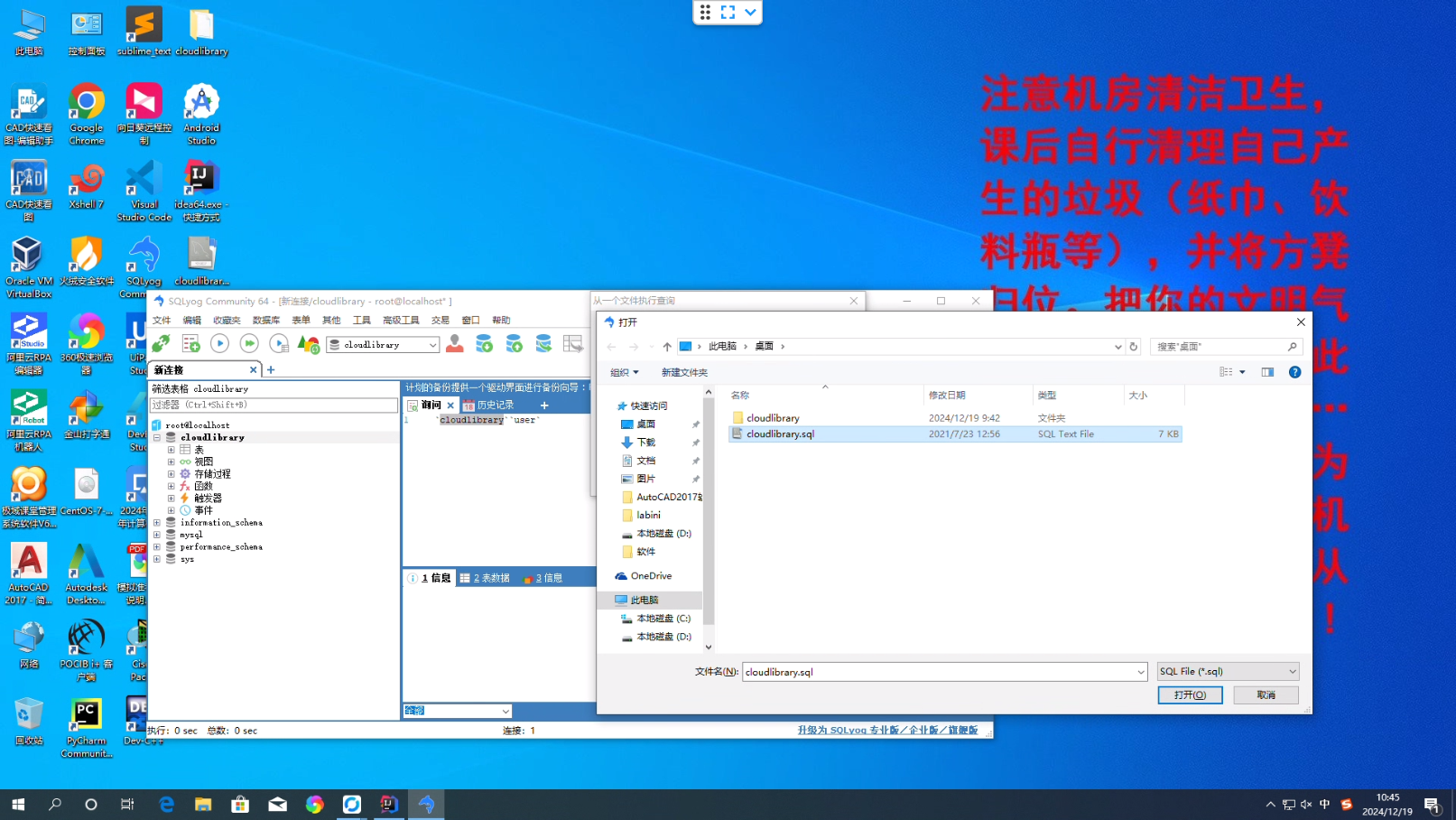Viewport: 1456px width, 820px height.
Task: Expand the 函数 functions node
Action: click(171, 486)
